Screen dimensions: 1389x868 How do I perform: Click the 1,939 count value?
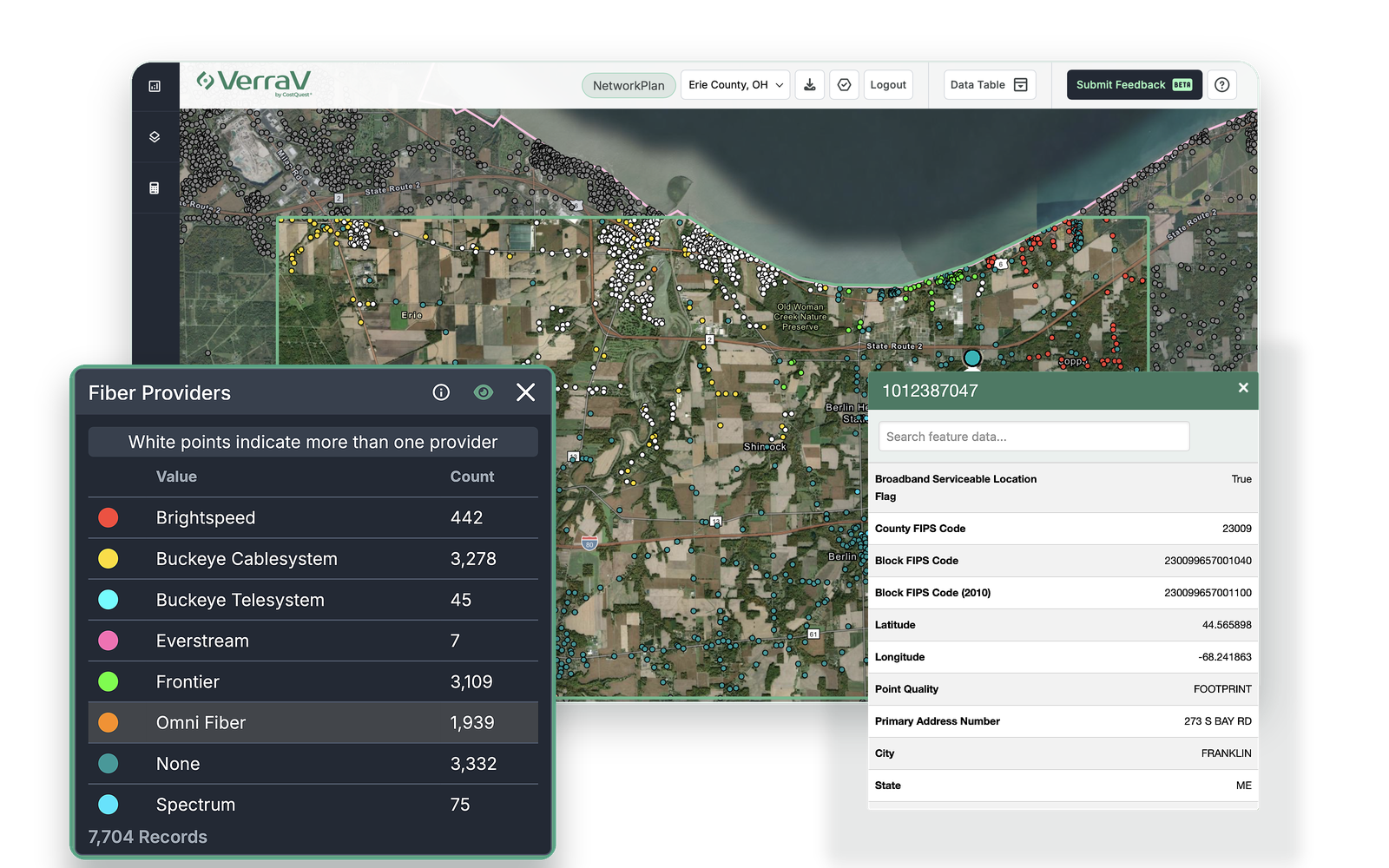point(472,722)
